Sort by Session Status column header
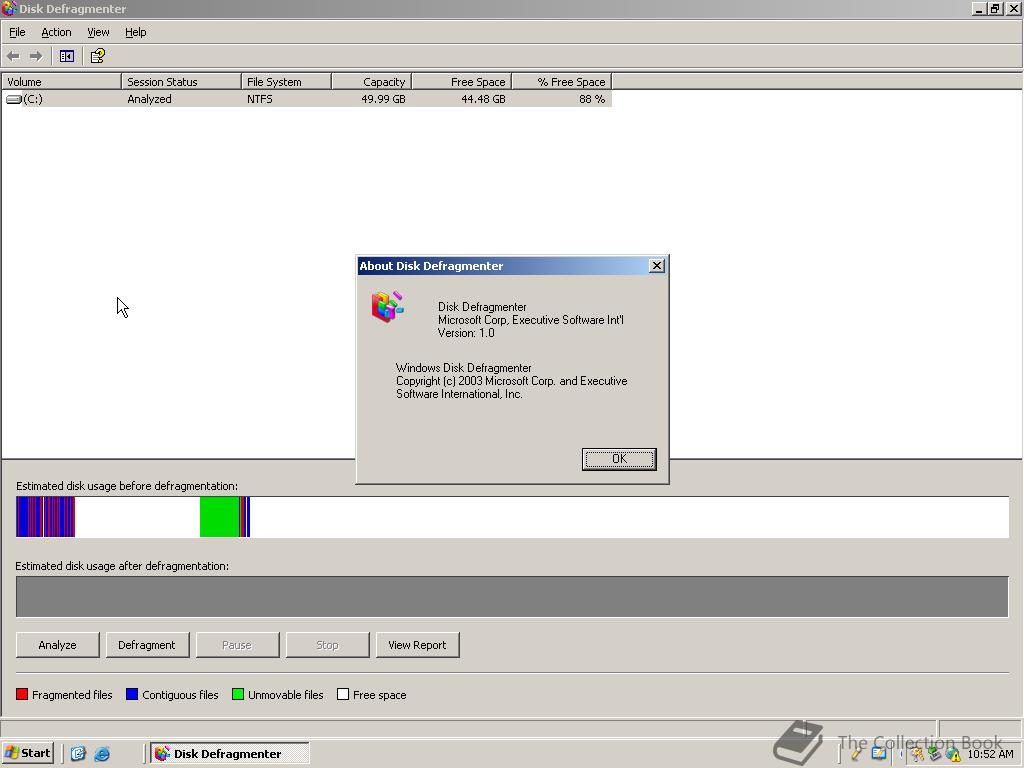 tap(182, 82)
